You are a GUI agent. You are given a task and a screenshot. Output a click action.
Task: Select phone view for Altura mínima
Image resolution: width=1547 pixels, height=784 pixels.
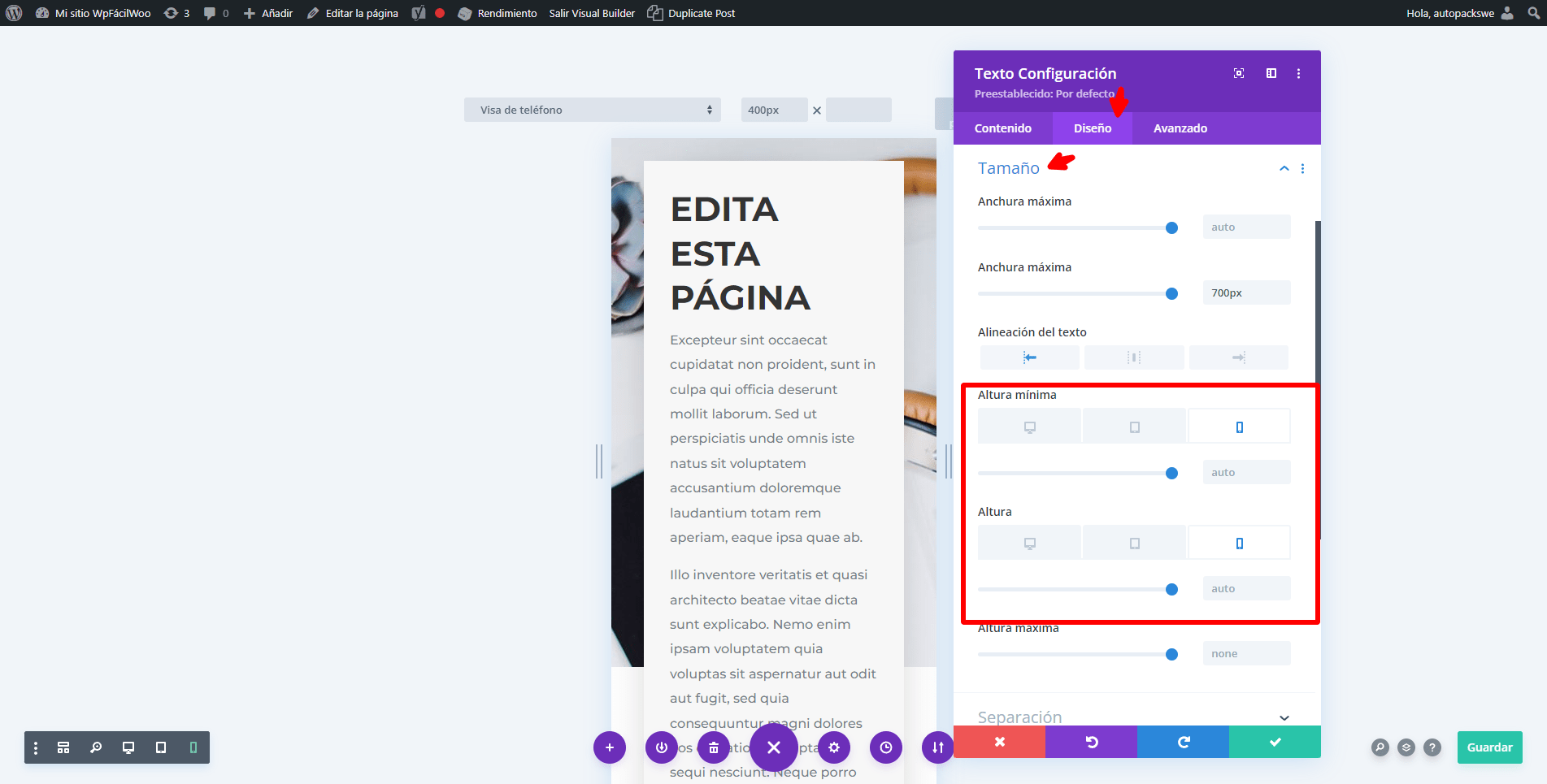click(x=1239, y=427)
